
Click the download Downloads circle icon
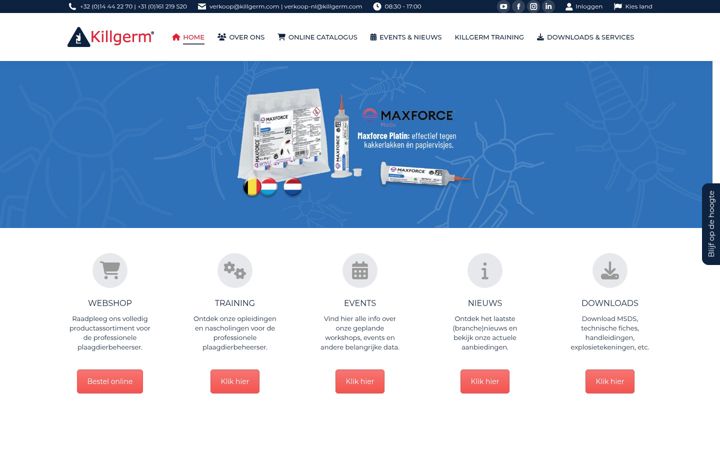(x=610, y=270)
